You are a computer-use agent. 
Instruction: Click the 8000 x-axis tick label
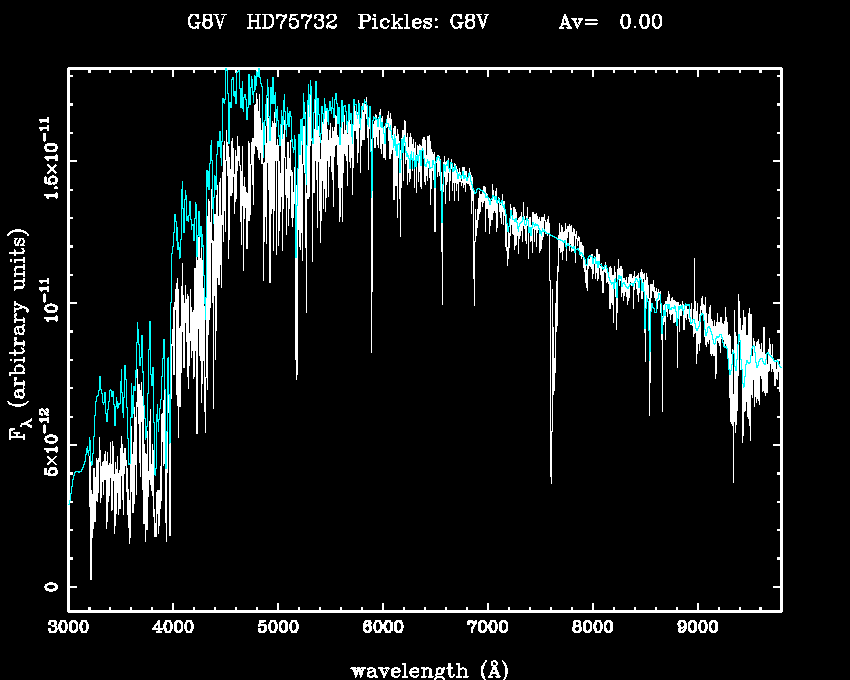[x=592, y=630]
